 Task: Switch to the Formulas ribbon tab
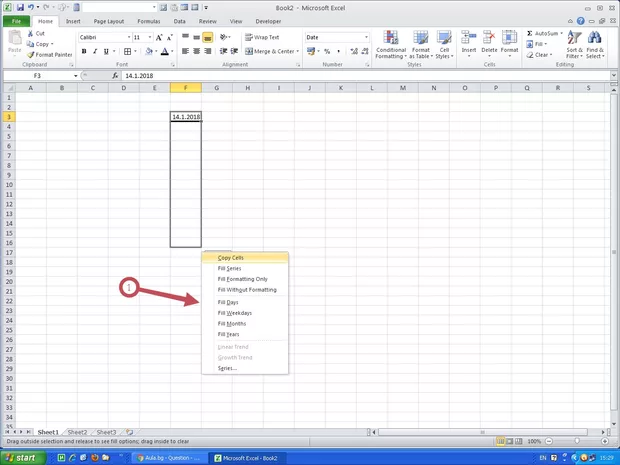coord(148,21)
